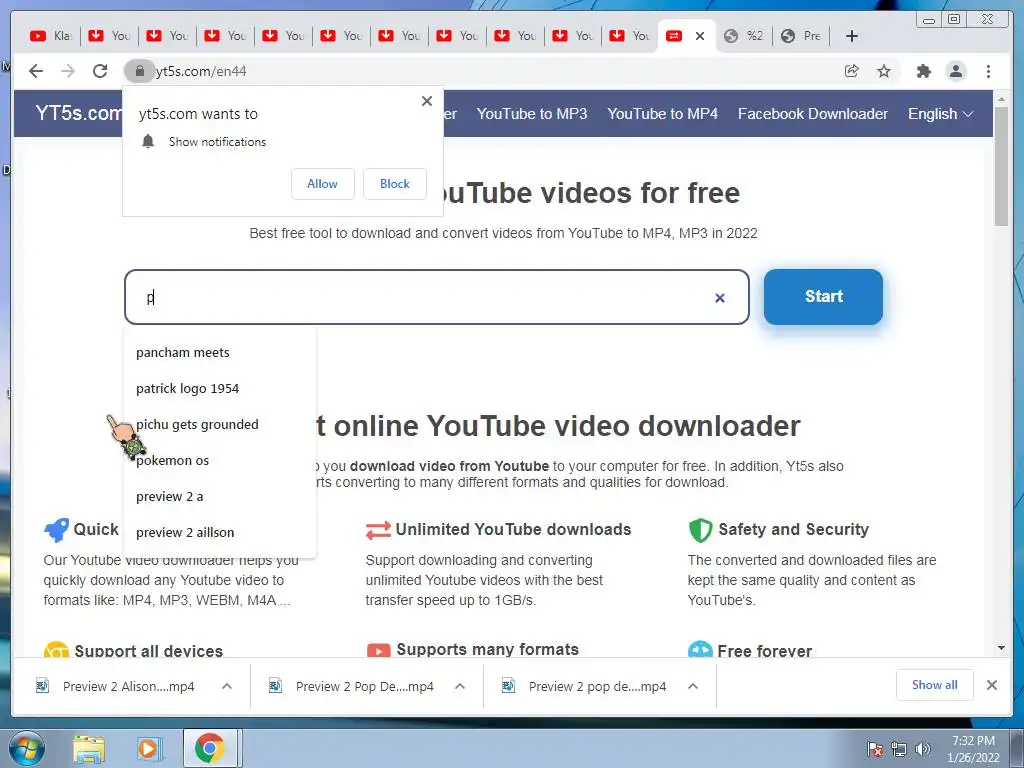Open the volume speaker tray icon

[x=923, y=749]
